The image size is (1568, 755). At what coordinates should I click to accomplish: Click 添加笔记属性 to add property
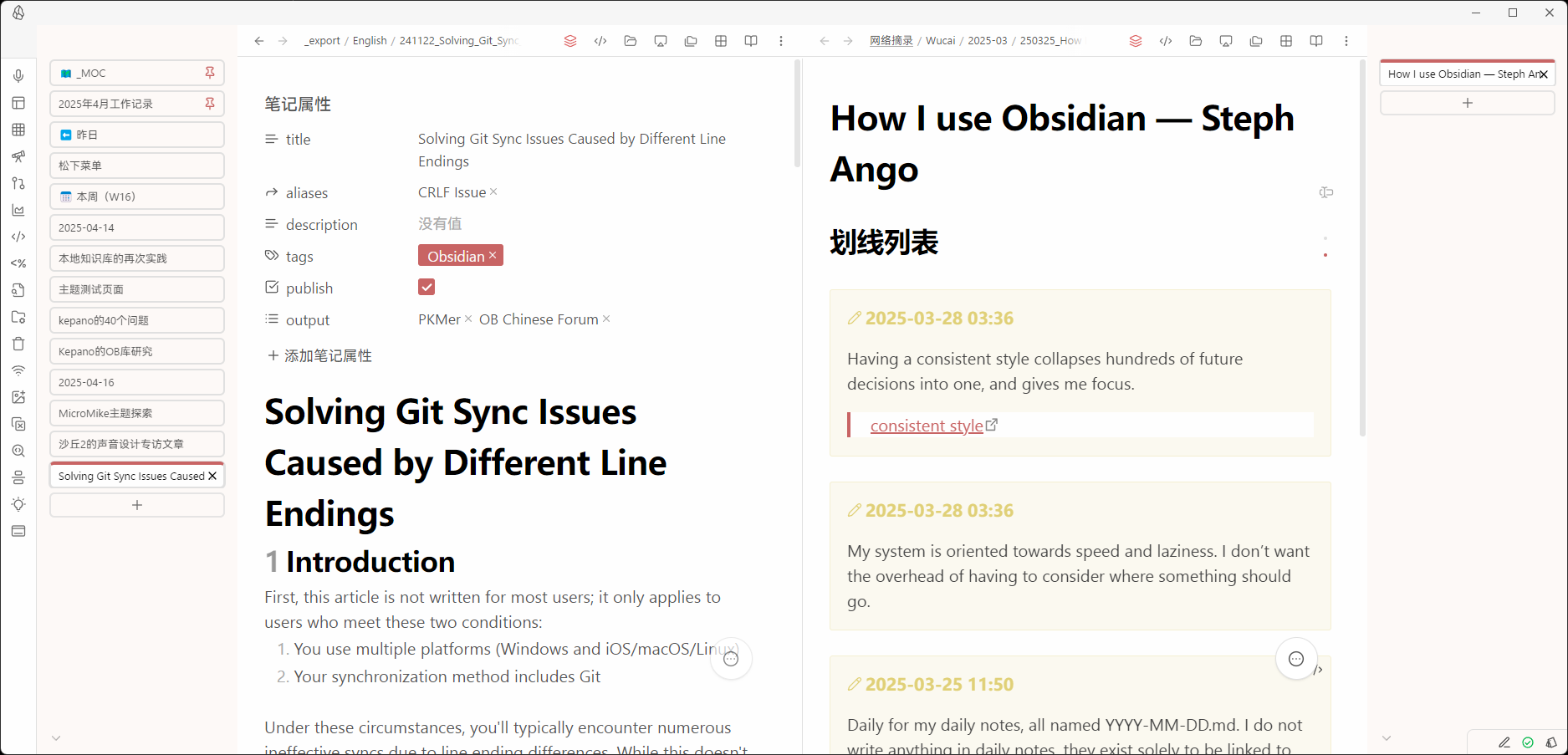pyautogui.click(x=319, y=355)
